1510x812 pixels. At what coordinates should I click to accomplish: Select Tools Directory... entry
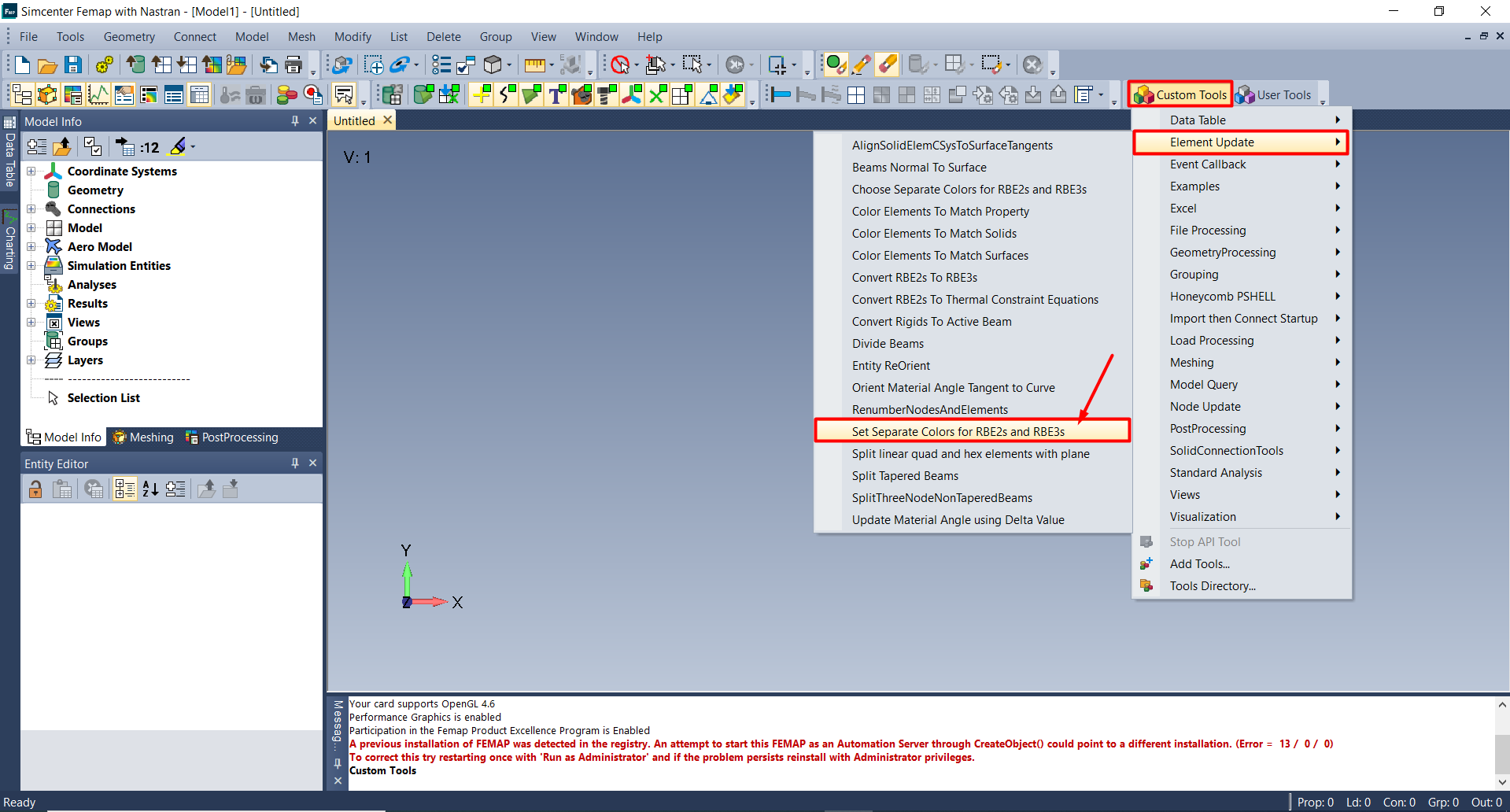coord(1242,585)
